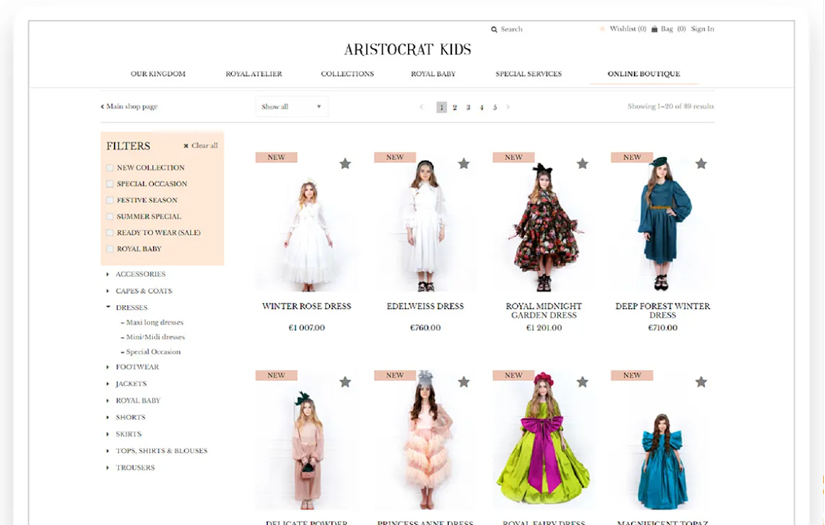Click the Winter Rose Dress title
The width and height of the screenshot is (825, 525).
tap(307, 307)
